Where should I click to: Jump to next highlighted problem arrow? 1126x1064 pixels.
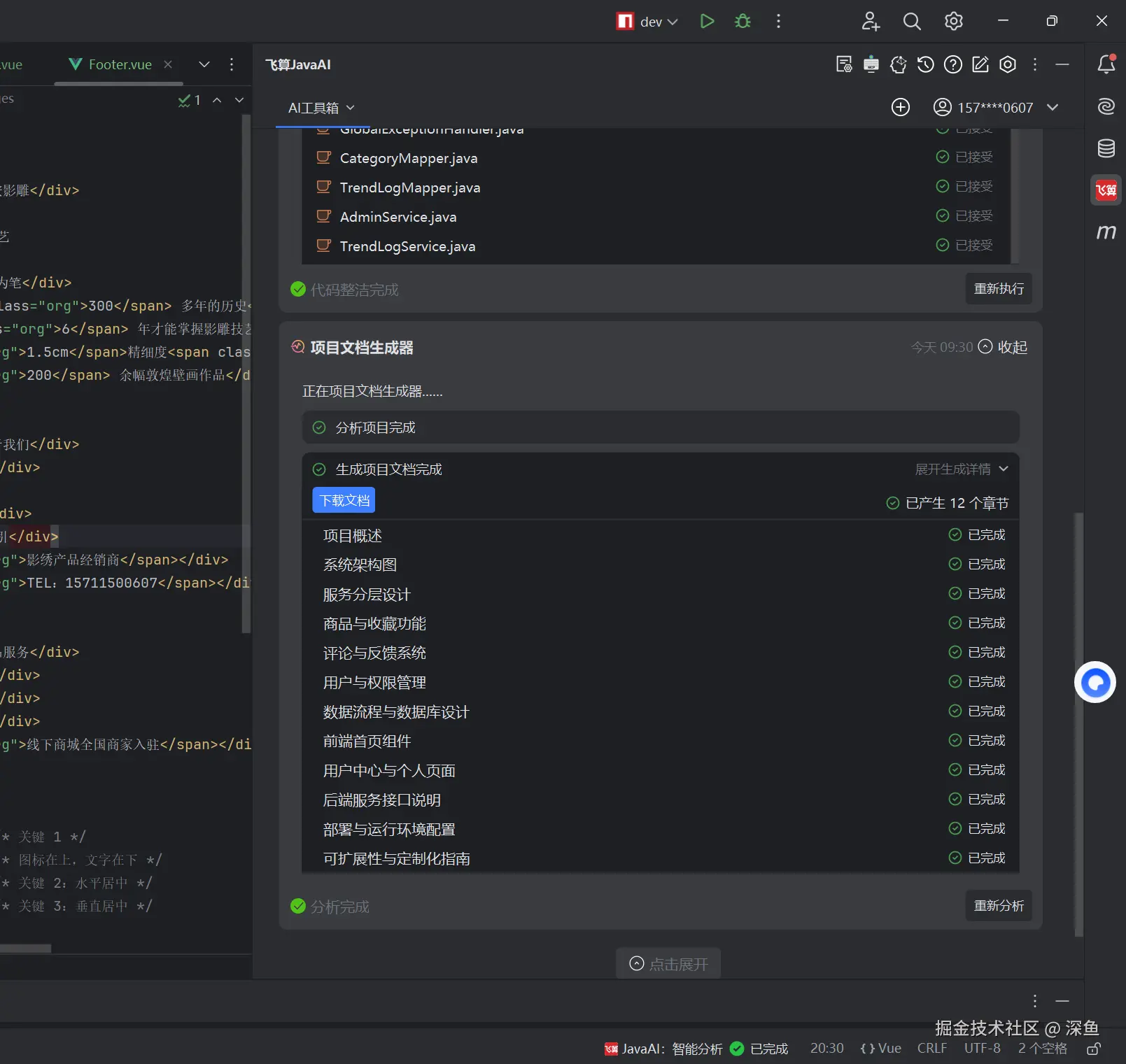[x=239, y=100]
